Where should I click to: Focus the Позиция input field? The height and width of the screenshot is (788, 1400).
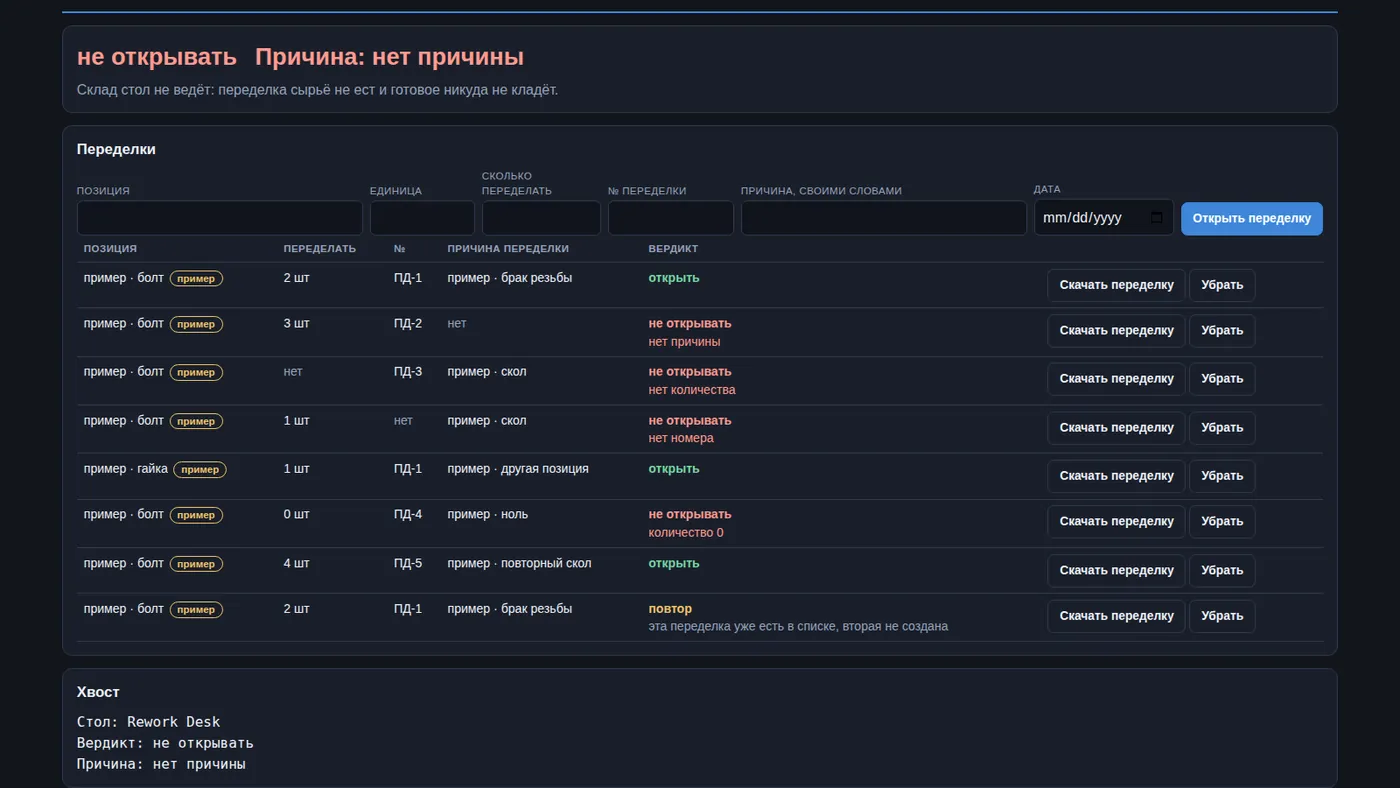pyautogui.click(x=220, y=218)
